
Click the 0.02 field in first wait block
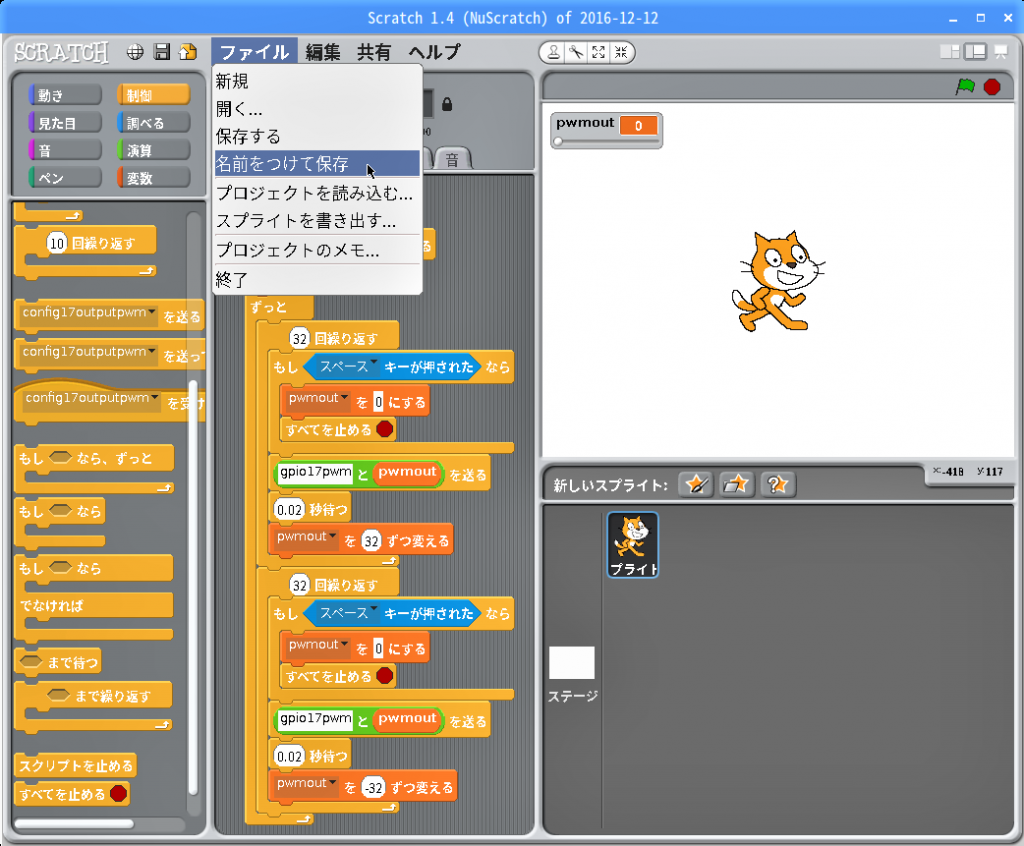[x=289, y=510]
